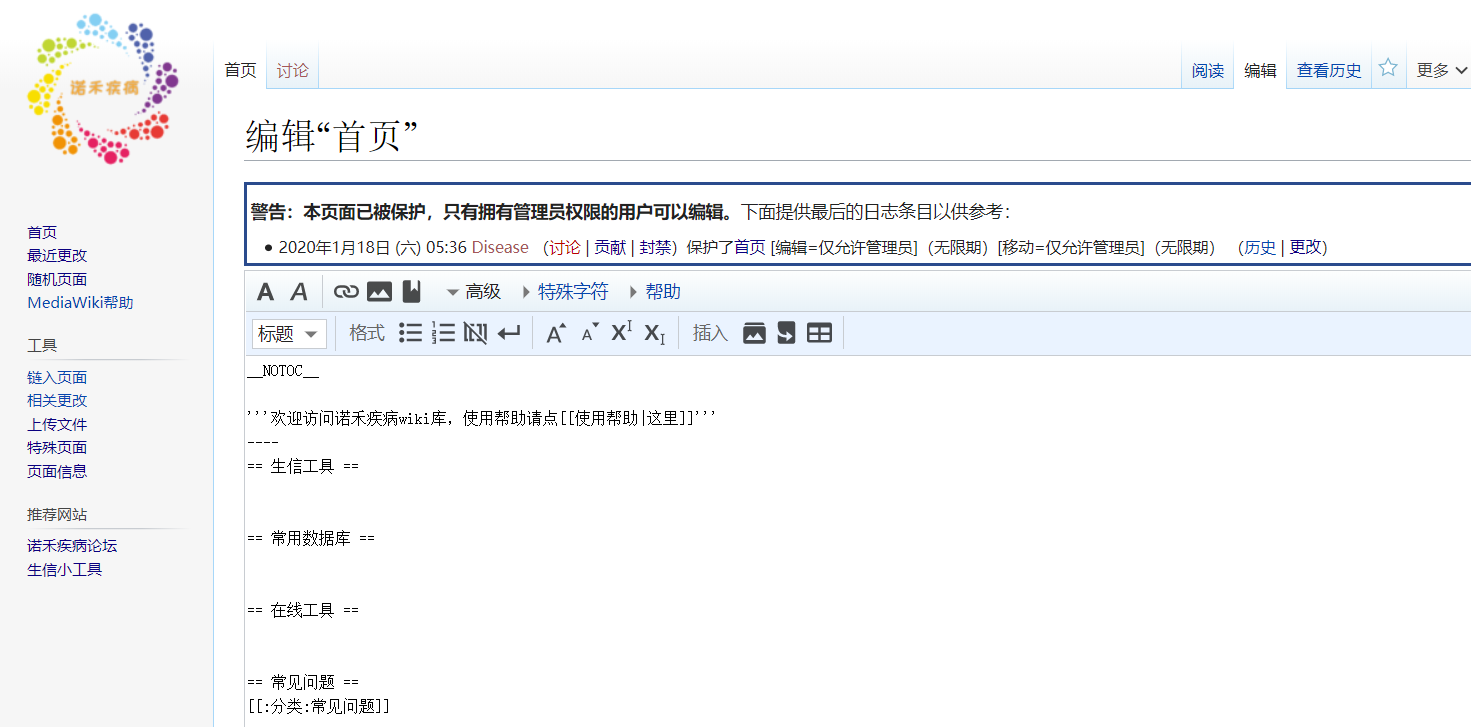The height and width of the screenshot is (727, 1471).
Task: Expand the 特殊字符 special characters section
Action: click(565, 292)
